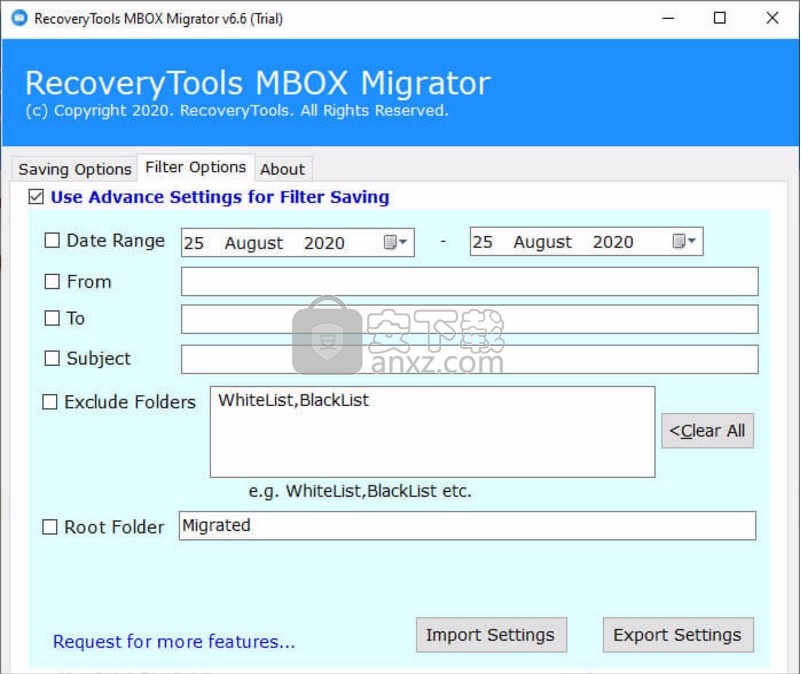Open Request for more features link
Image resolution: width=801 pixels, height=674 pixels.
point(174,641)
